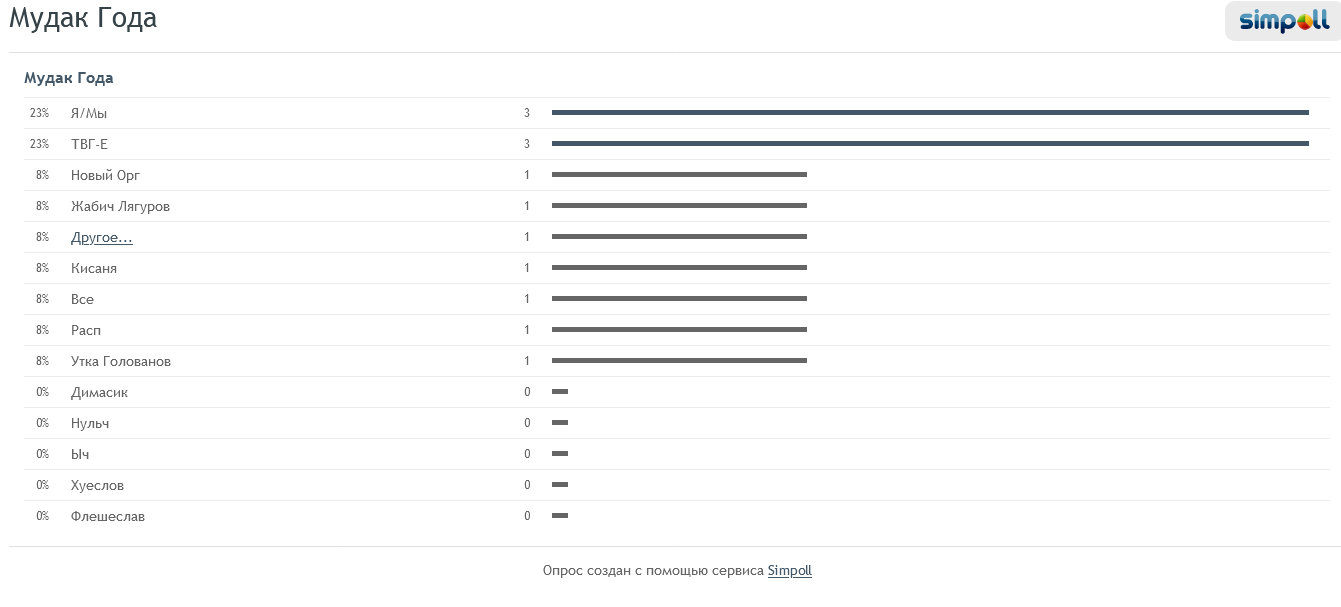Click the page heading "Мудак Года"
This screenshot has height=607, width=1341.
point(83,19)
